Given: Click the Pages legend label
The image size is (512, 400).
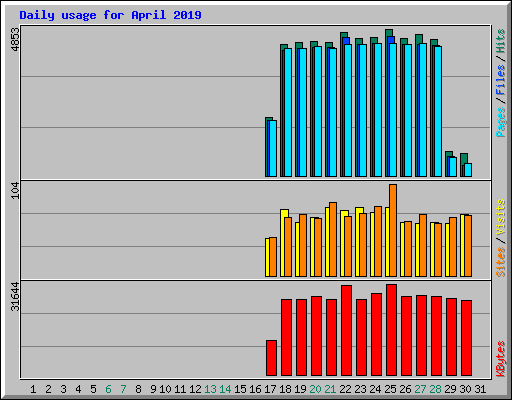Looking at the screenshot, I should [501, 122].
